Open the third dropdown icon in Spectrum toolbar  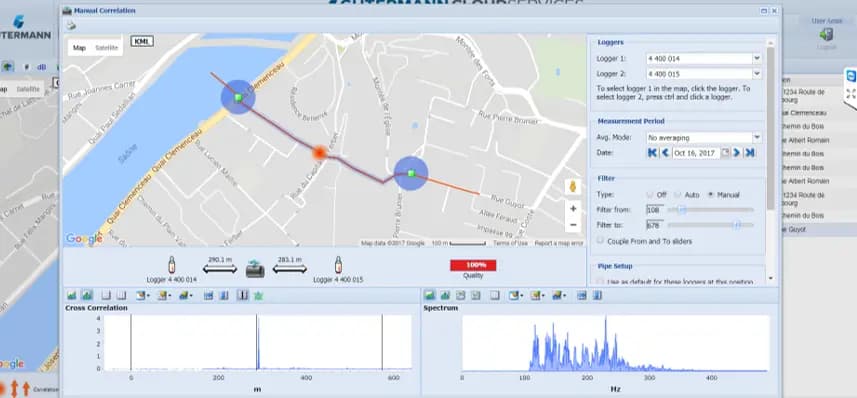tap(559, 295)
